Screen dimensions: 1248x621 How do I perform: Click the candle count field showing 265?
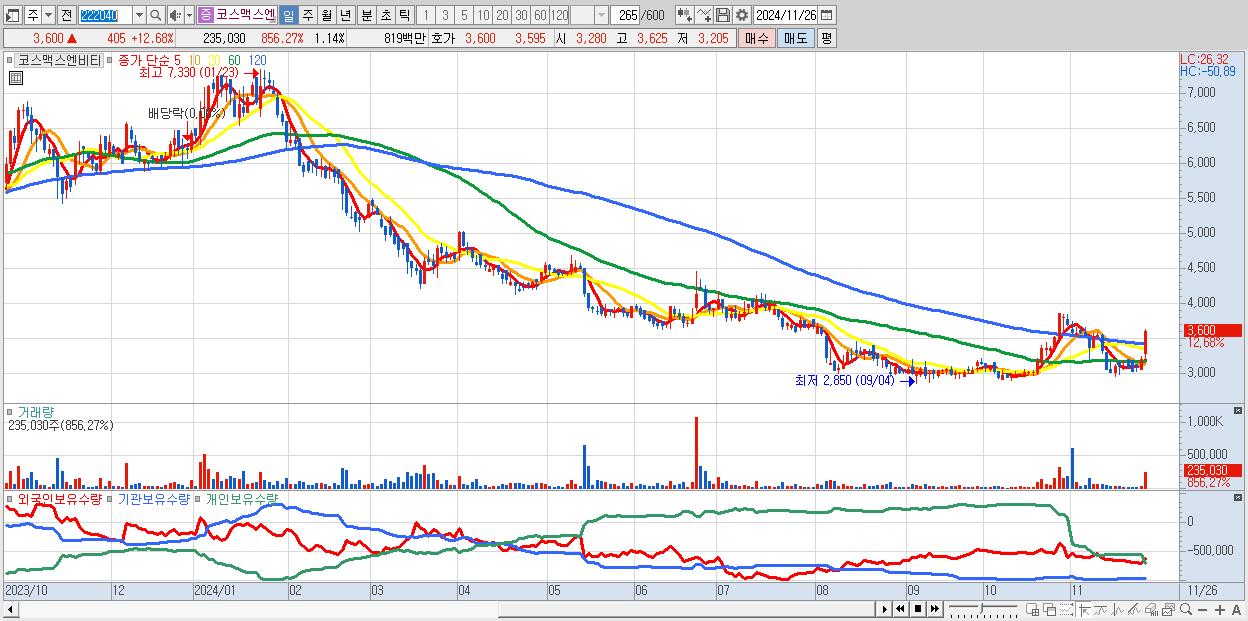coord(626,15)
